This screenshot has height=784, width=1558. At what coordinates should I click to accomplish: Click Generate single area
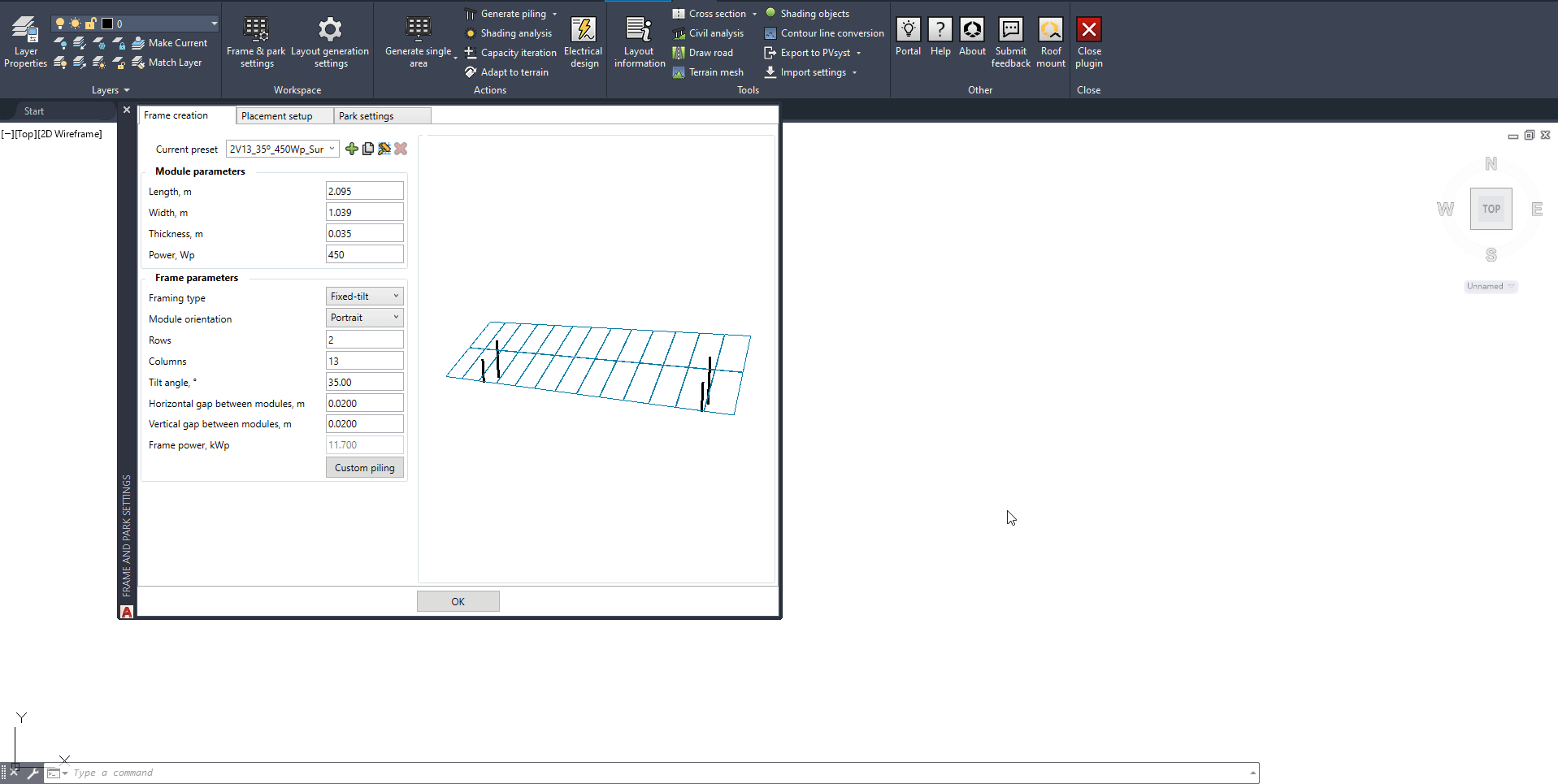tap(418, 42)
